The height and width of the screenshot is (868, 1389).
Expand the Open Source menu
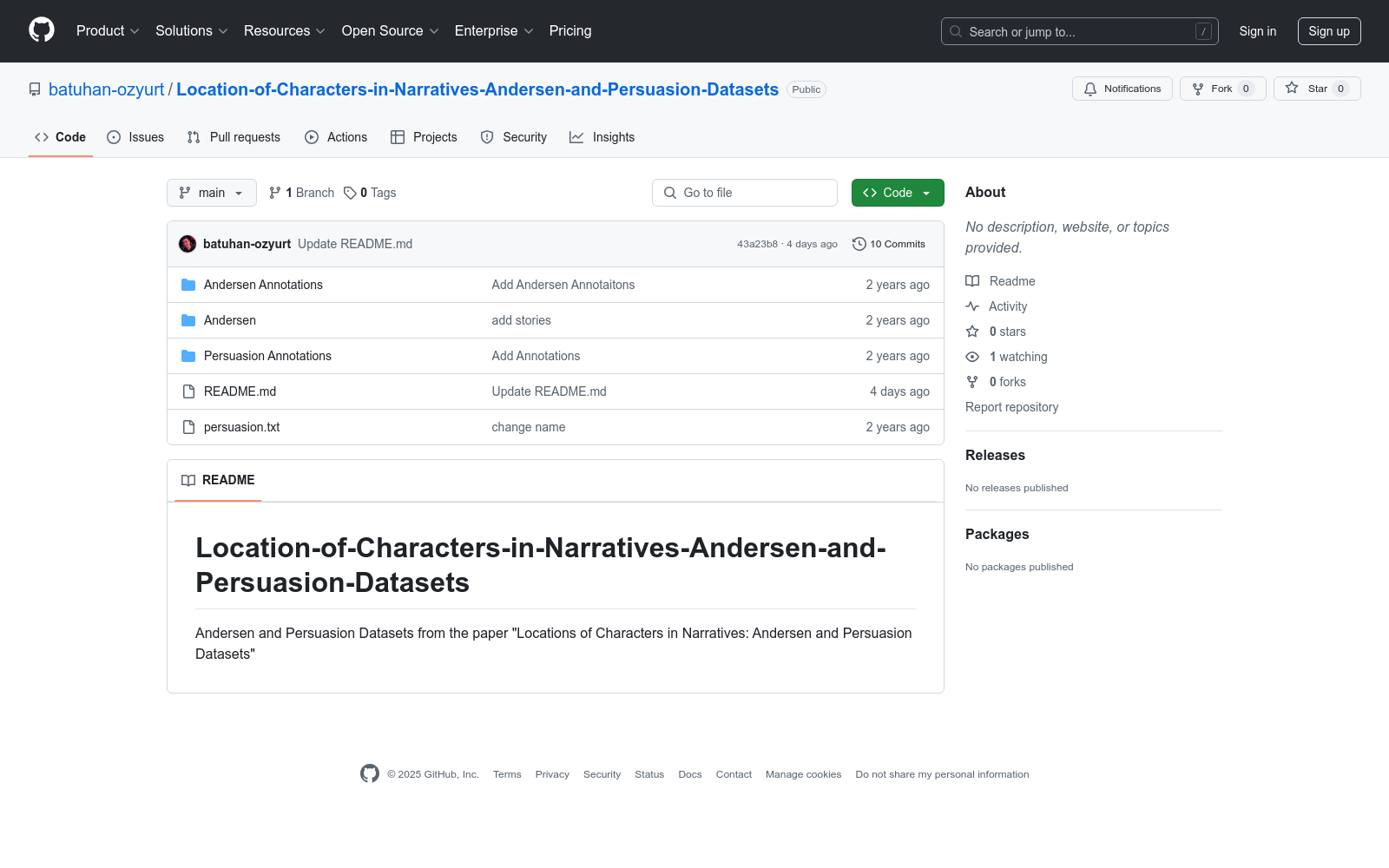(391, 31)
